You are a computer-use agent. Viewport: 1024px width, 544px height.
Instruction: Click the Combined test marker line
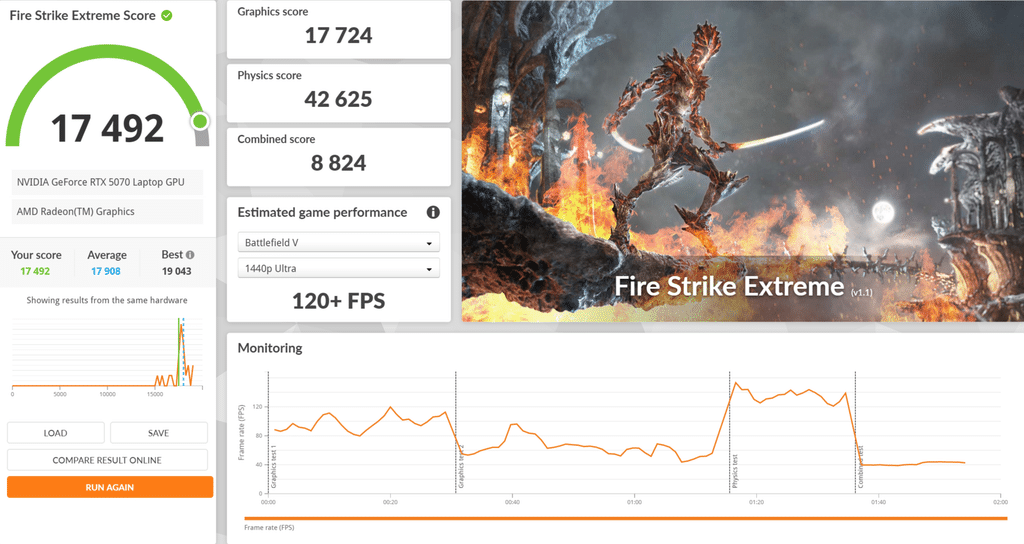pos(856,432)
